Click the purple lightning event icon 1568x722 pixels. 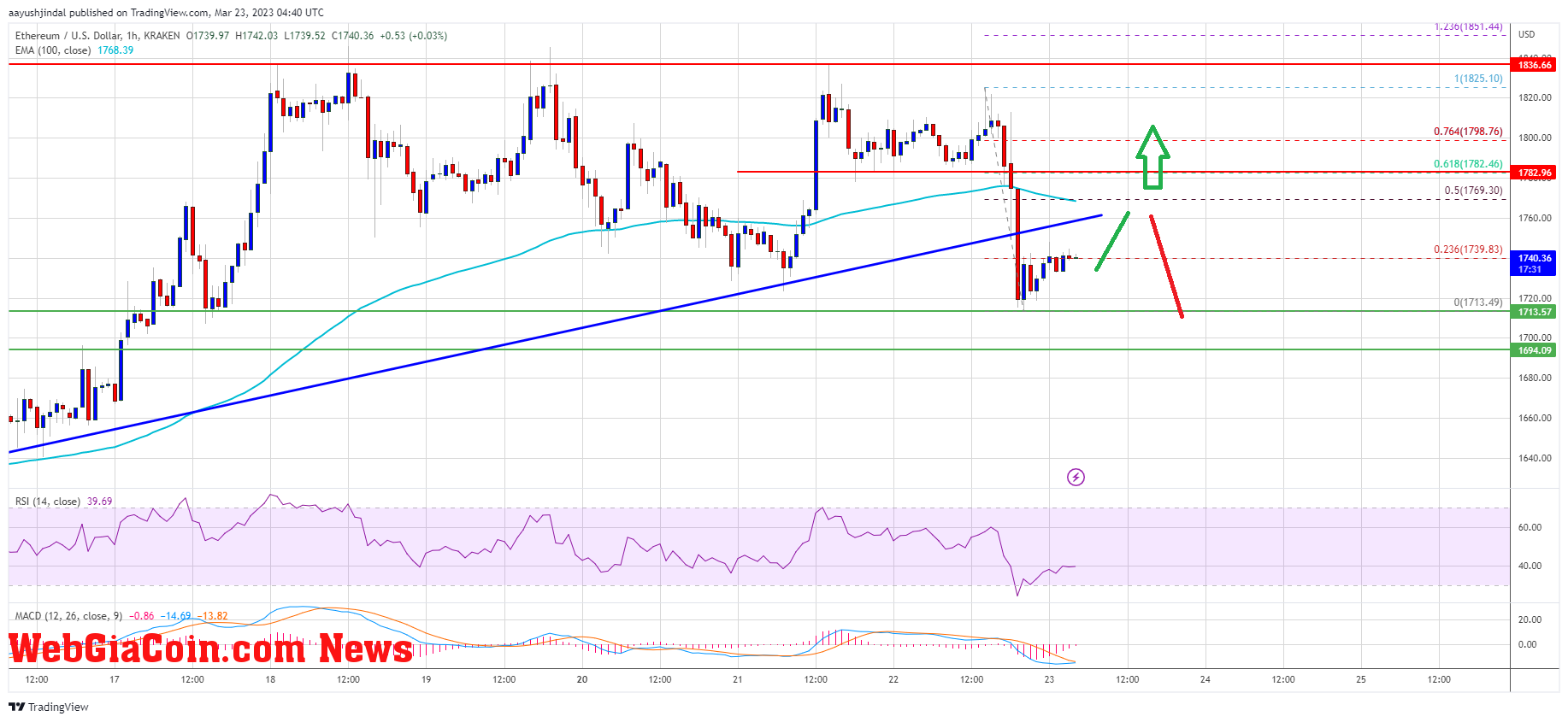pos(1076,477)
